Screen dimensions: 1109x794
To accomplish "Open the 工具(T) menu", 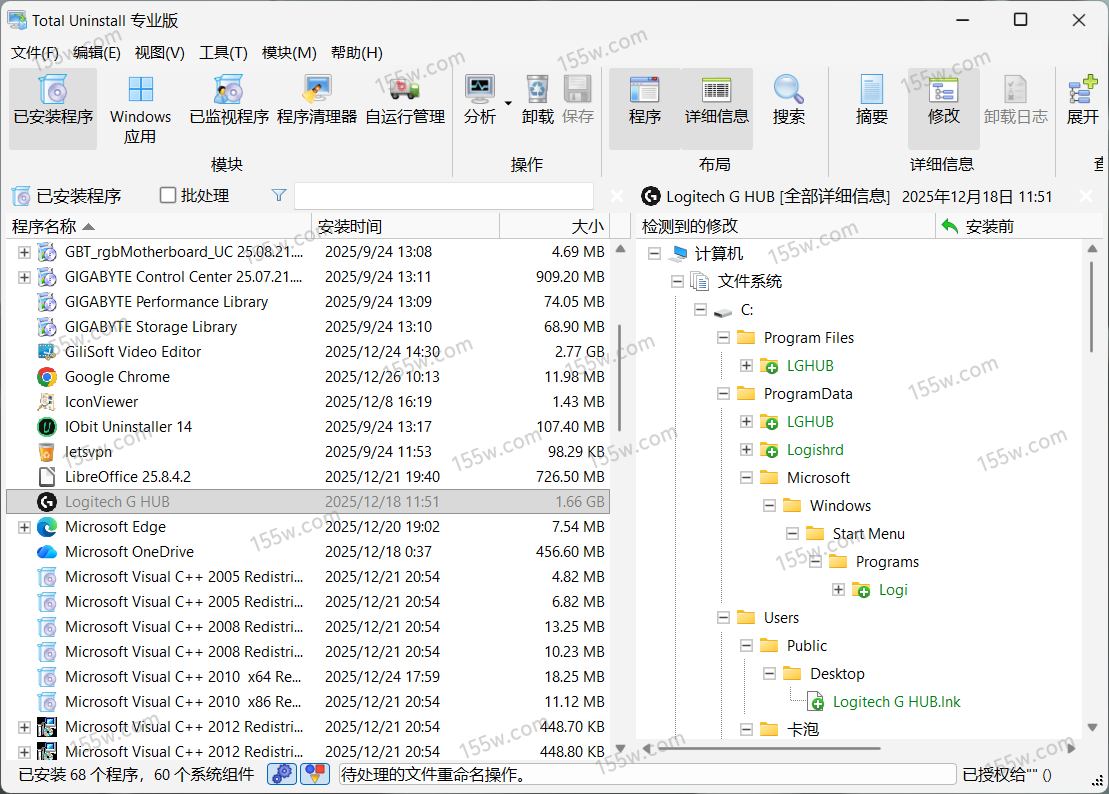I will pyautogui.click(x=223, y=53).
